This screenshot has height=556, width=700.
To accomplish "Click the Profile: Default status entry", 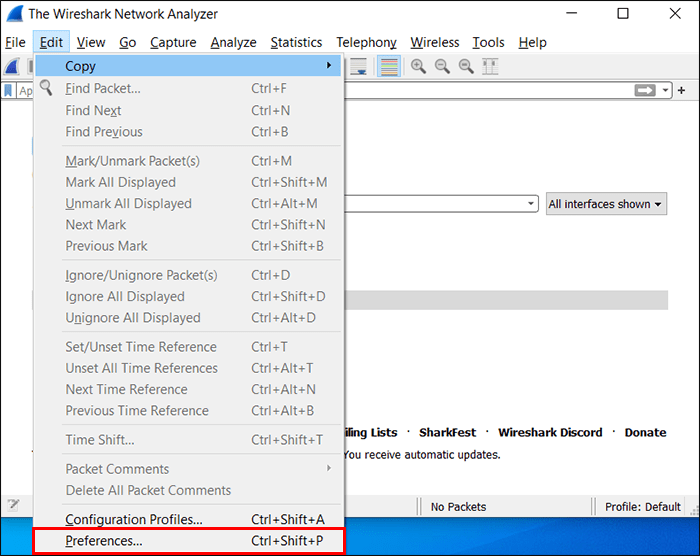I will click(x=642, y=507).
